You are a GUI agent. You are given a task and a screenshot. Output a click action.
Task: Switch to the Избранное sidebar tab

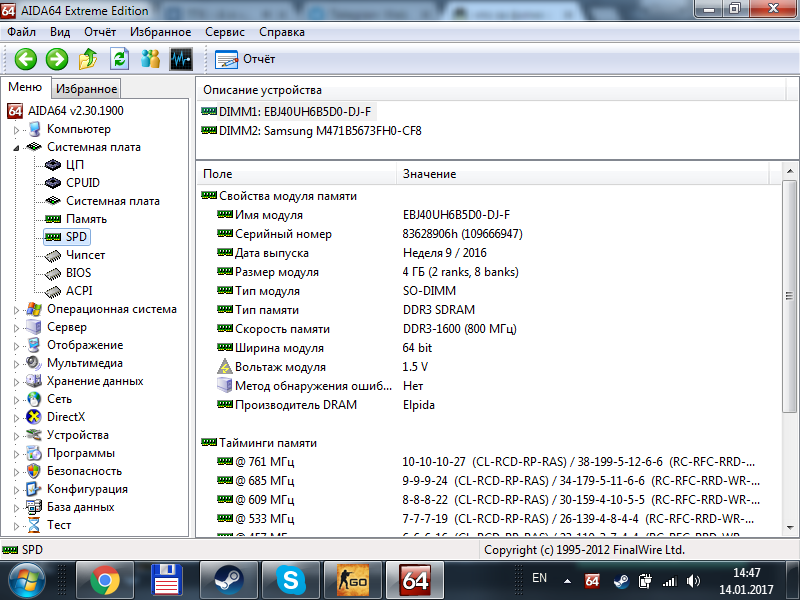click(x=86, y=89)
